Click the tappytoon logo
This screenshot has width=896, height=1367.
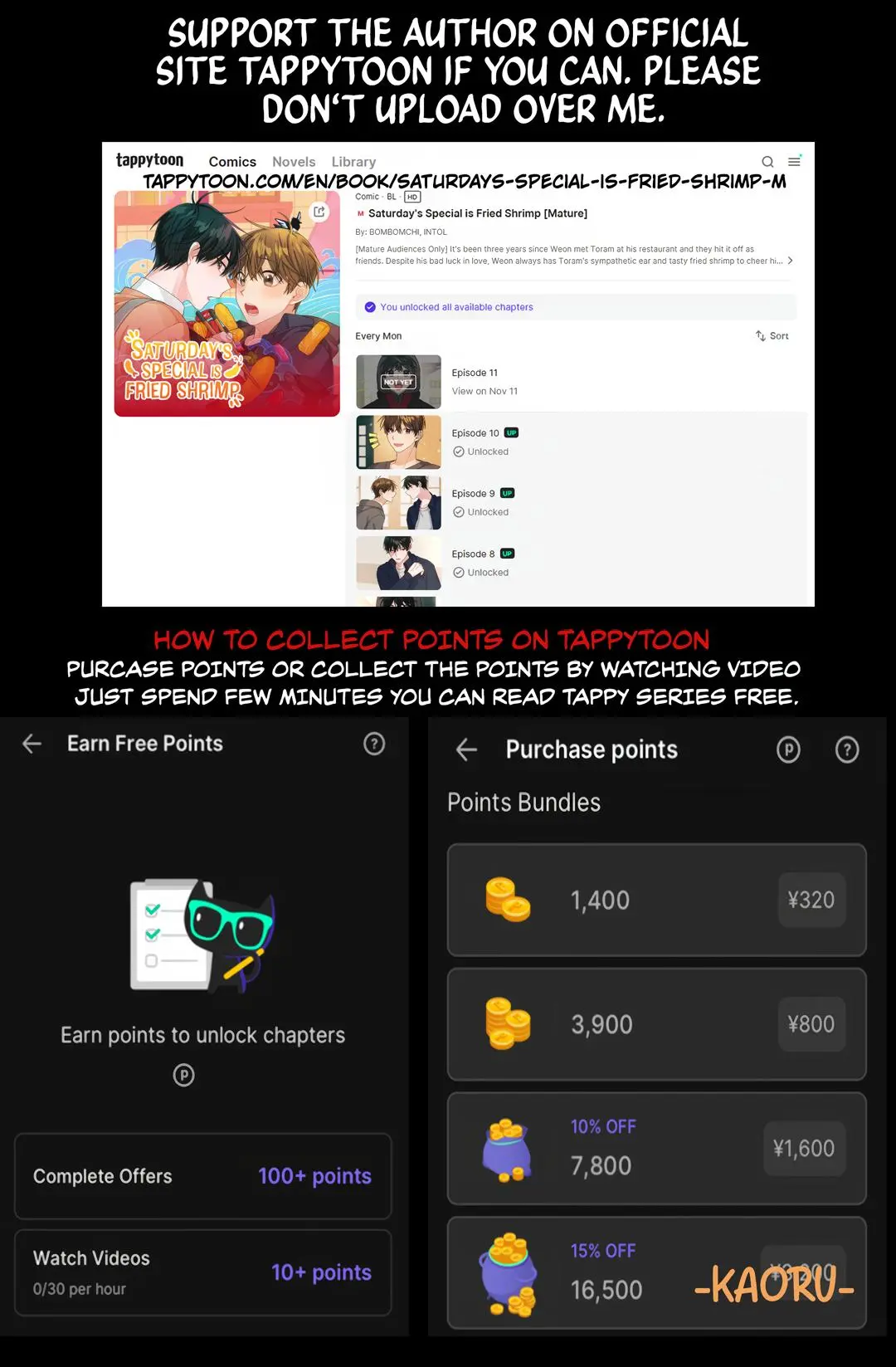(x=149, y=160)
